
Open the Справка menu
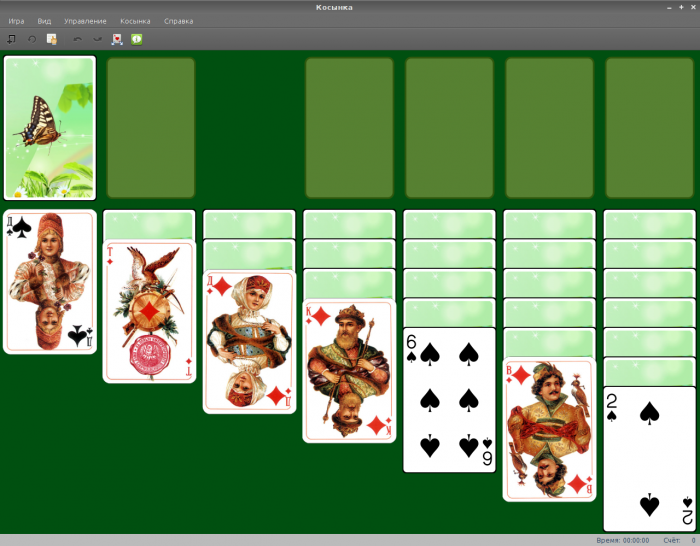pyautogui.click(x=179, y=21)
